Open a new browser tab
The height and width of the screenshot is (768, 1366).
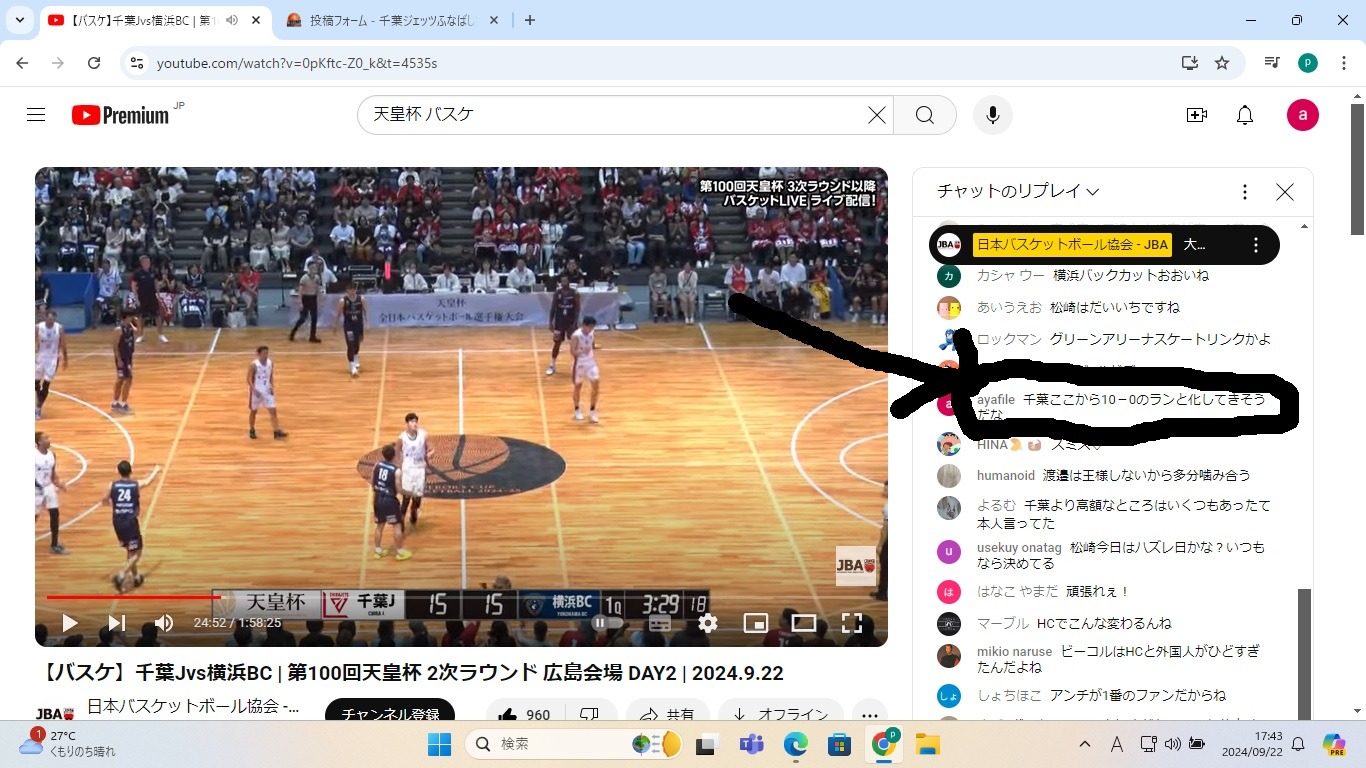(530, 20)
